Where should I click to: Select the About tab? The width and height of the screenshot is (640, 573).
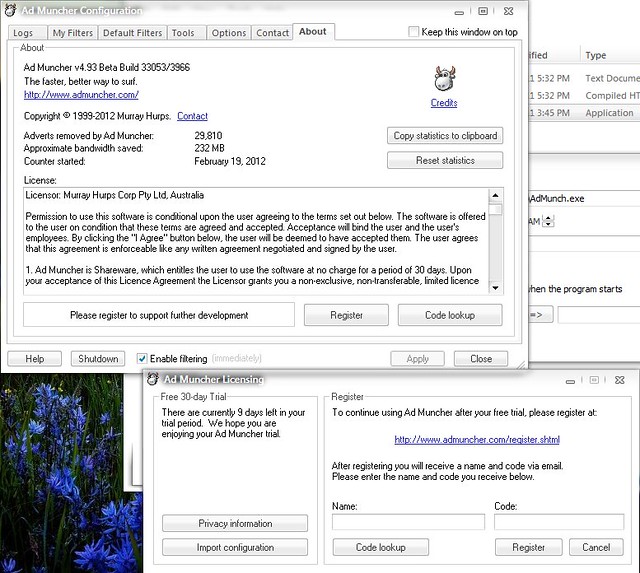pos(313,31)
